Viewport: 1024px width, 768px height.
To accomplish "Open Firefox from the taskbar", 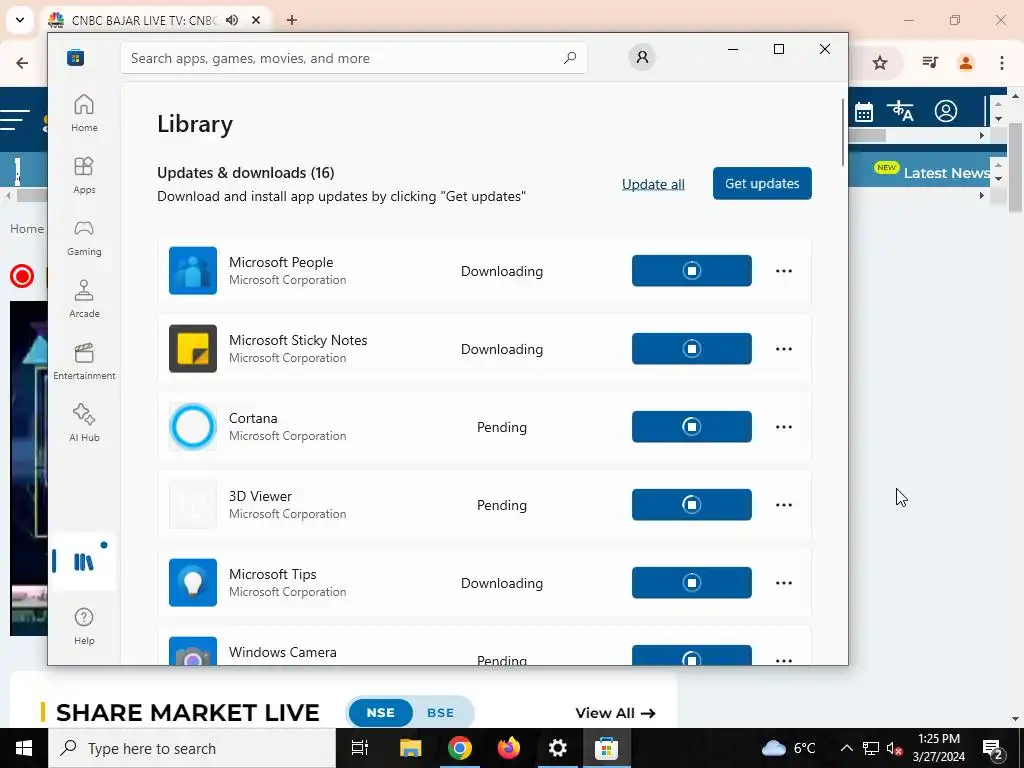I will [x=509, y=748].
